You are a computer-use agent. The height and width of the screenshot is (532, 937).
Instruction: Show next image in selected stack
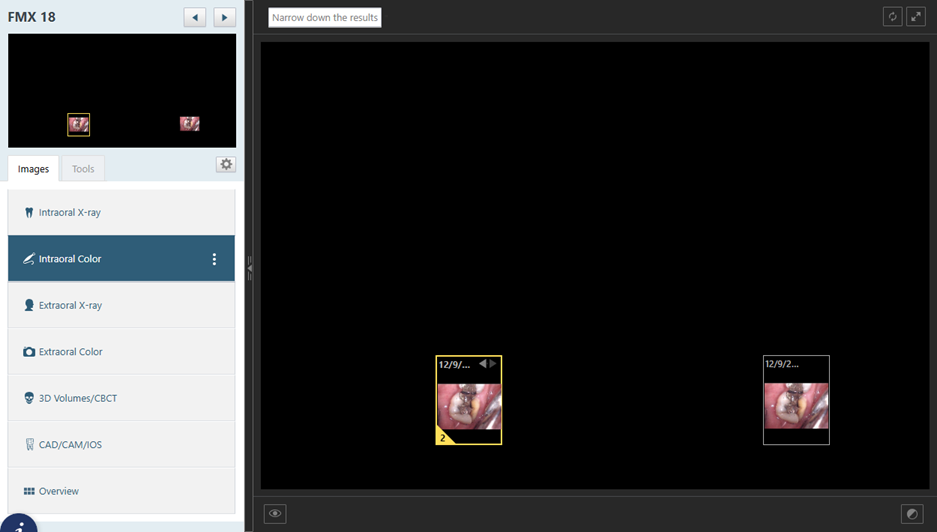point(492,363)
